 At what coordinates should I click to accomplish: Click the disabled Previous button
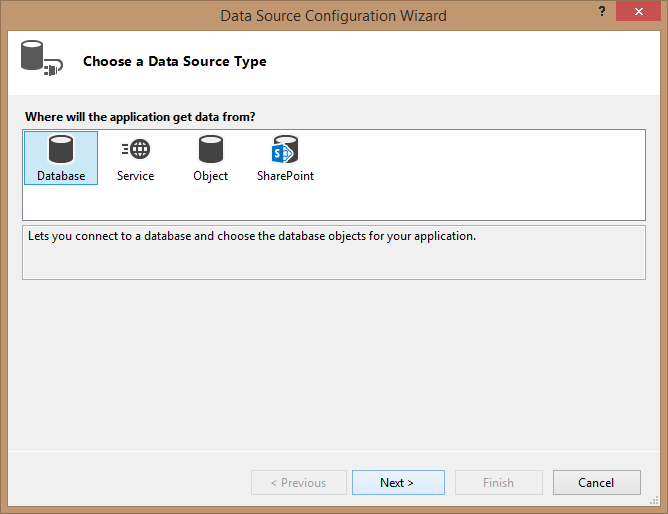299,482
